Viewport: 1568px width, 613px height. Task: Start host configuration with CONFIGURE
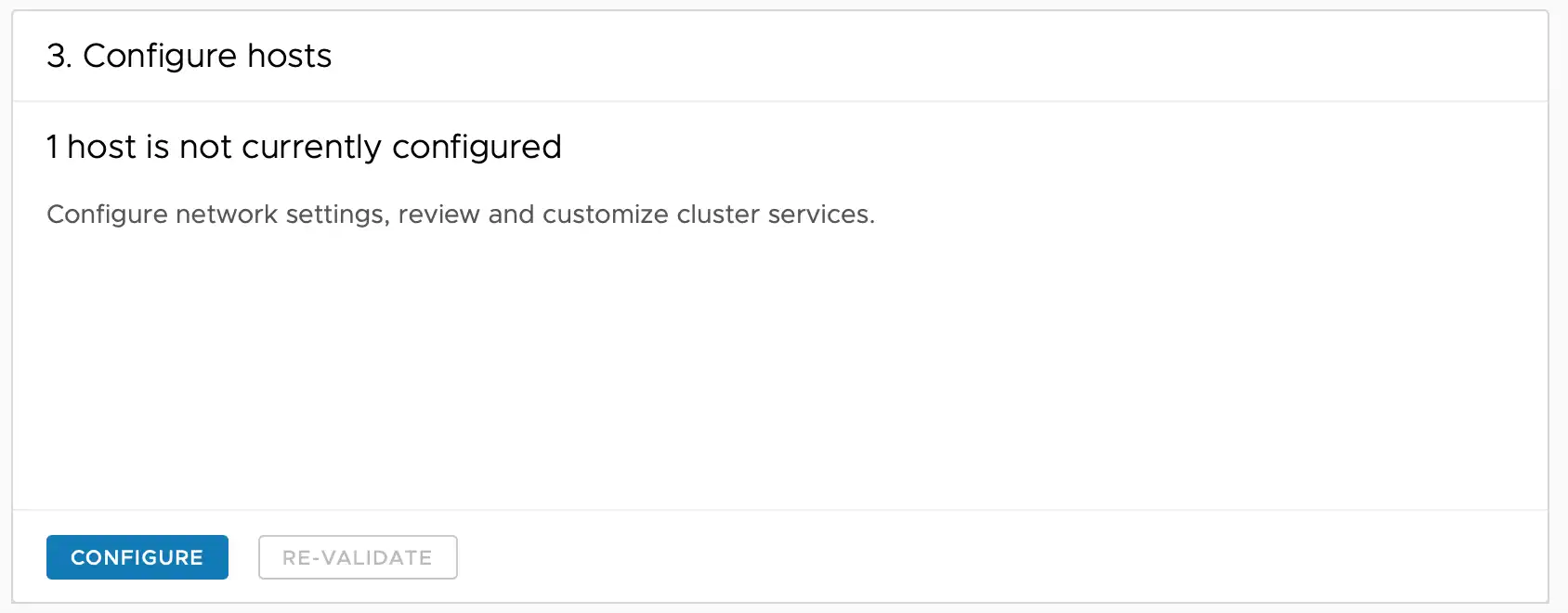click(x=137, y=557)
